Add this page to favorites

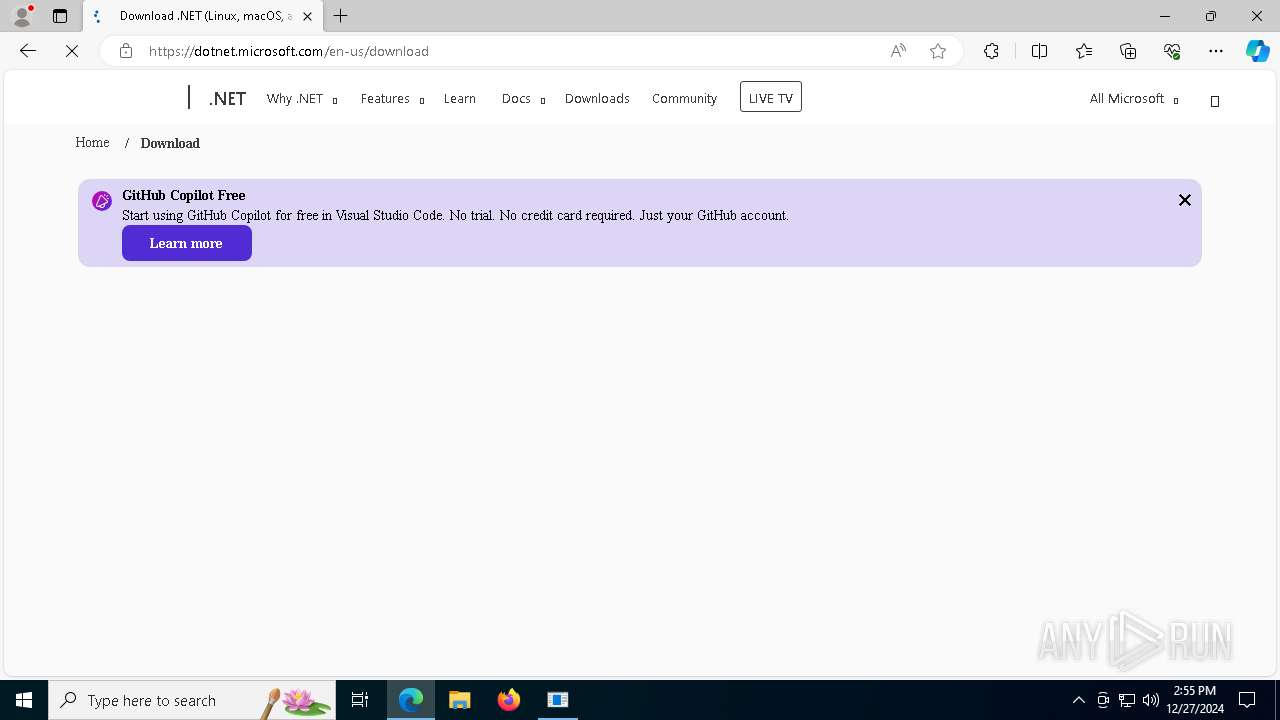[938, 51]
